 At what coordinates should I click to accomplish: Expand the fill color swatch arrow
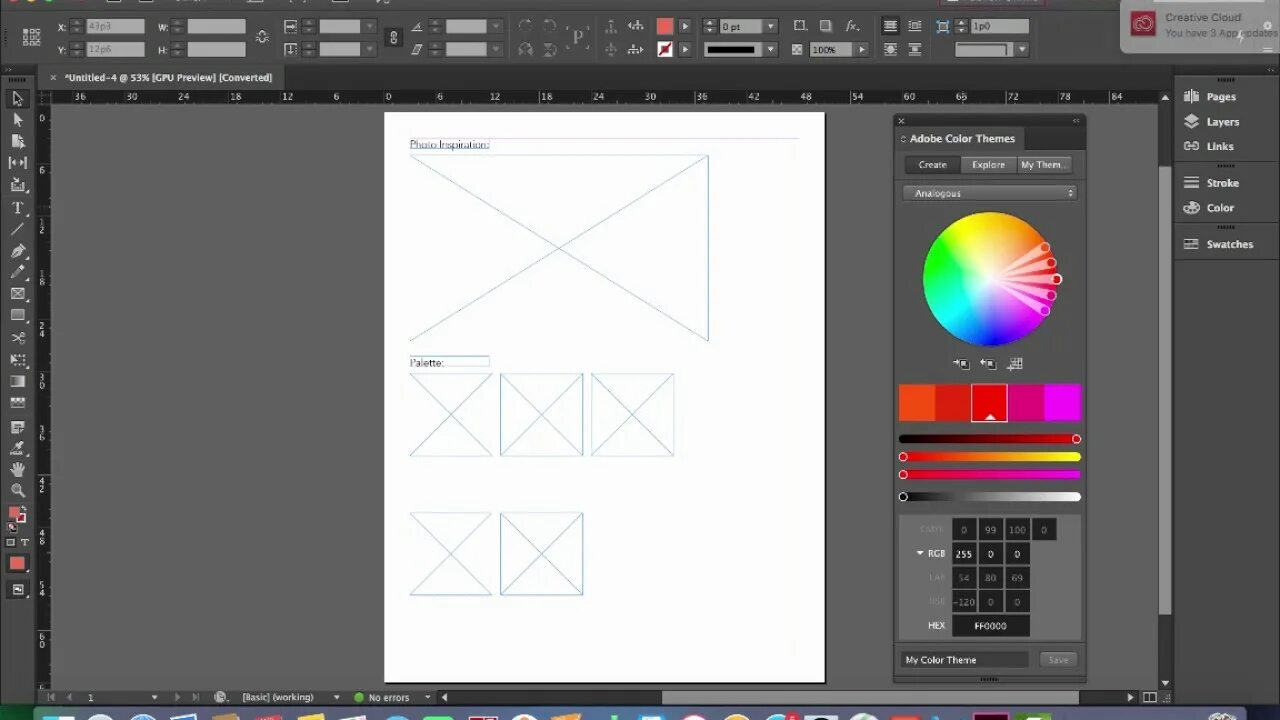(x=685, y=27)
